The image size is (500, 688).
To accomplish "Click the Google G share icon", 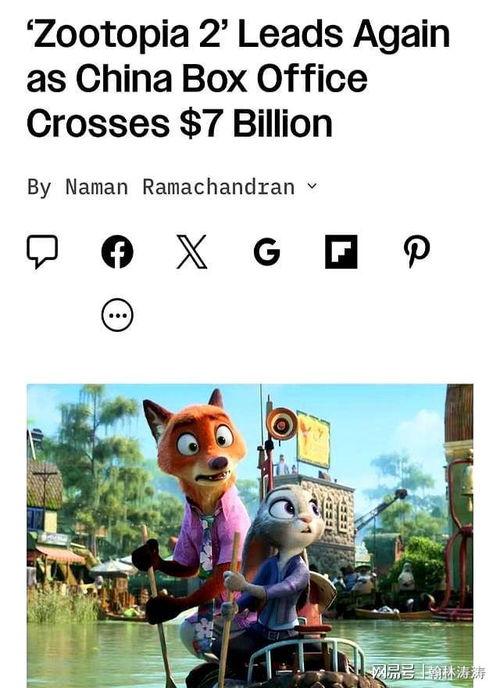I will tap(267, 252).
